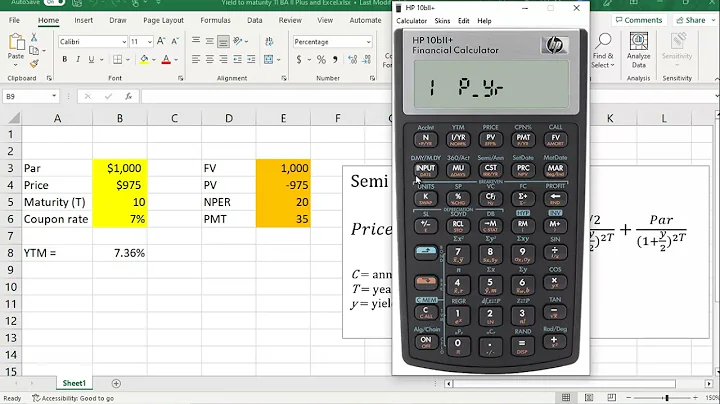Open the Home ribbon tab
720x404 pixels.
pyautogui.click(x=48, y=20)
